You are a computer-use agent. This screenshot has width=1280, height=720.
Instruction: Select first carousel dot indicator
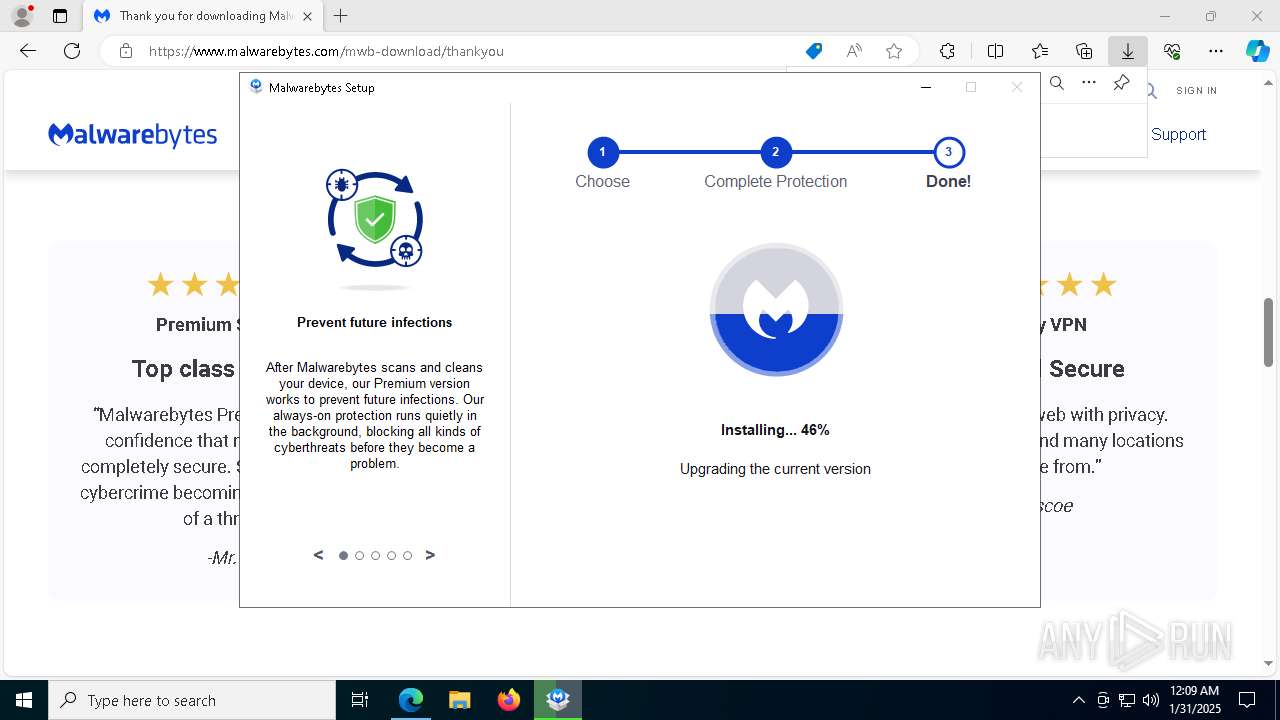[x=343, y=555]
